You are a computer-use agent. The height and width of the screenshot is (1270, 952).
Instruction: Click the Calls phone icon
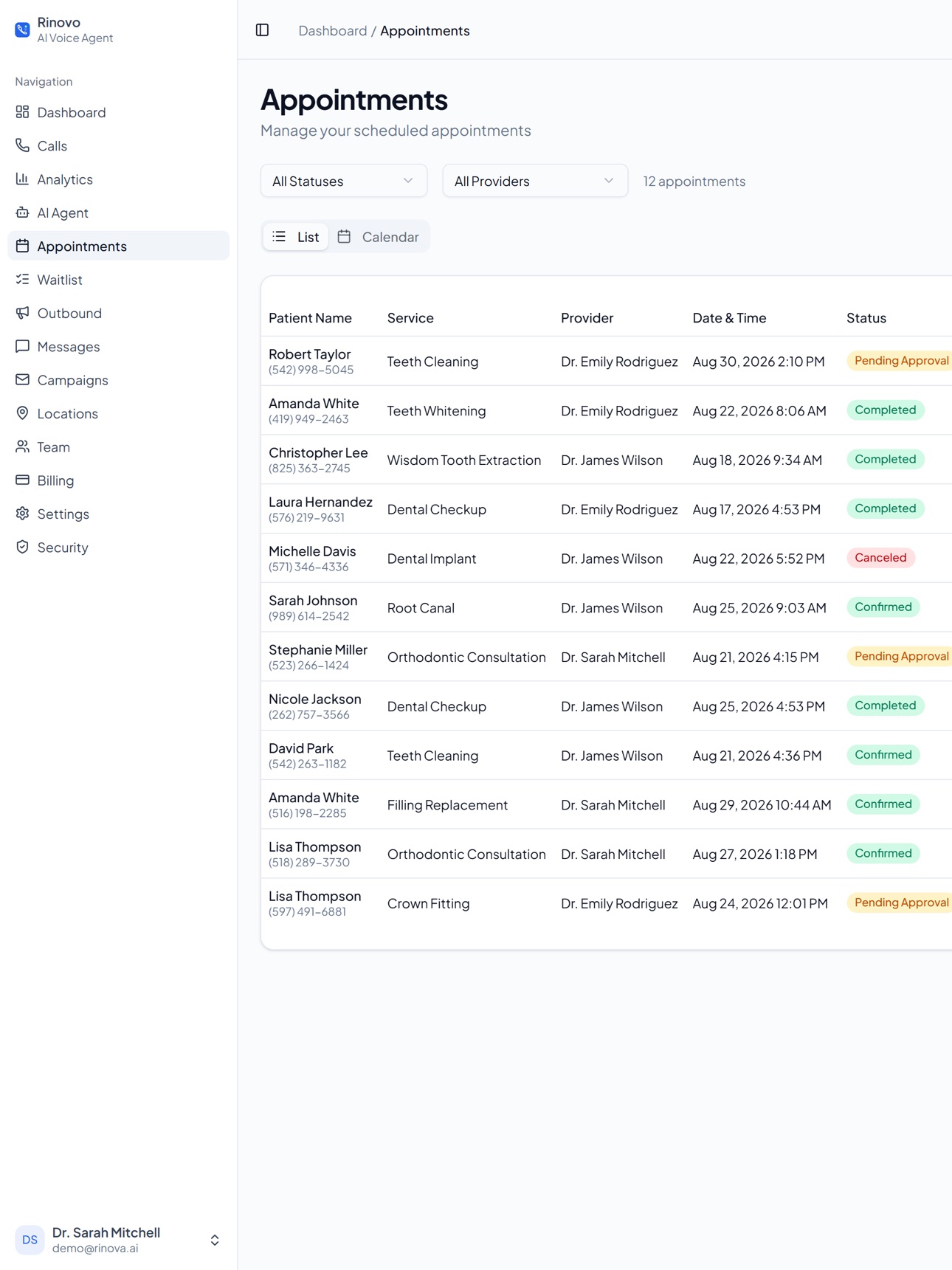23,145
